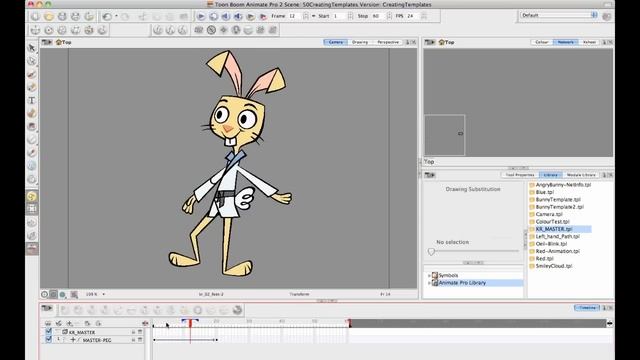Screen dimensions: 640x360
Task: Switch to the Camera view tab
Action: pos(336,42)
